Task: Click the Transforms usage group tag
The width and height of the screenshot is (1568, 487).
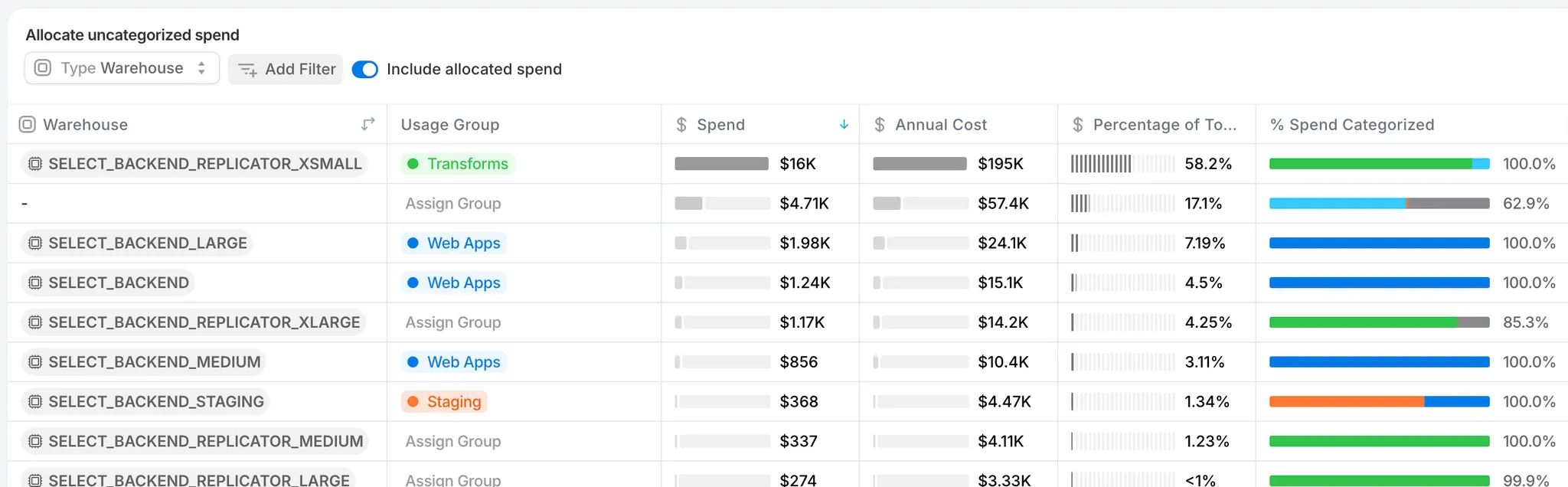Action: 458,164
